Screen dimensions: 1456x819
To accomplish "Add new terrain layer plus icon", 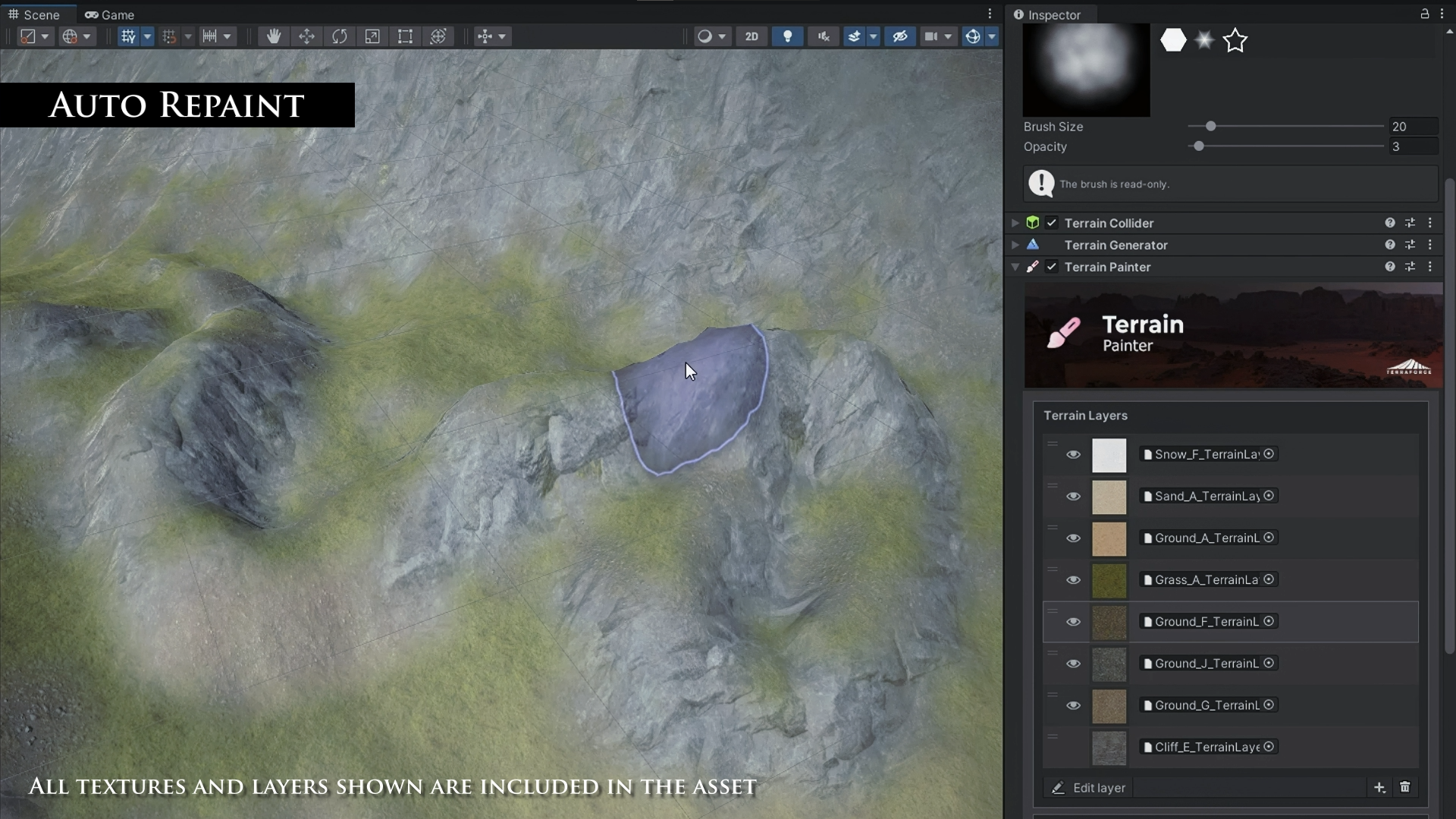I will click(1379, 787).
